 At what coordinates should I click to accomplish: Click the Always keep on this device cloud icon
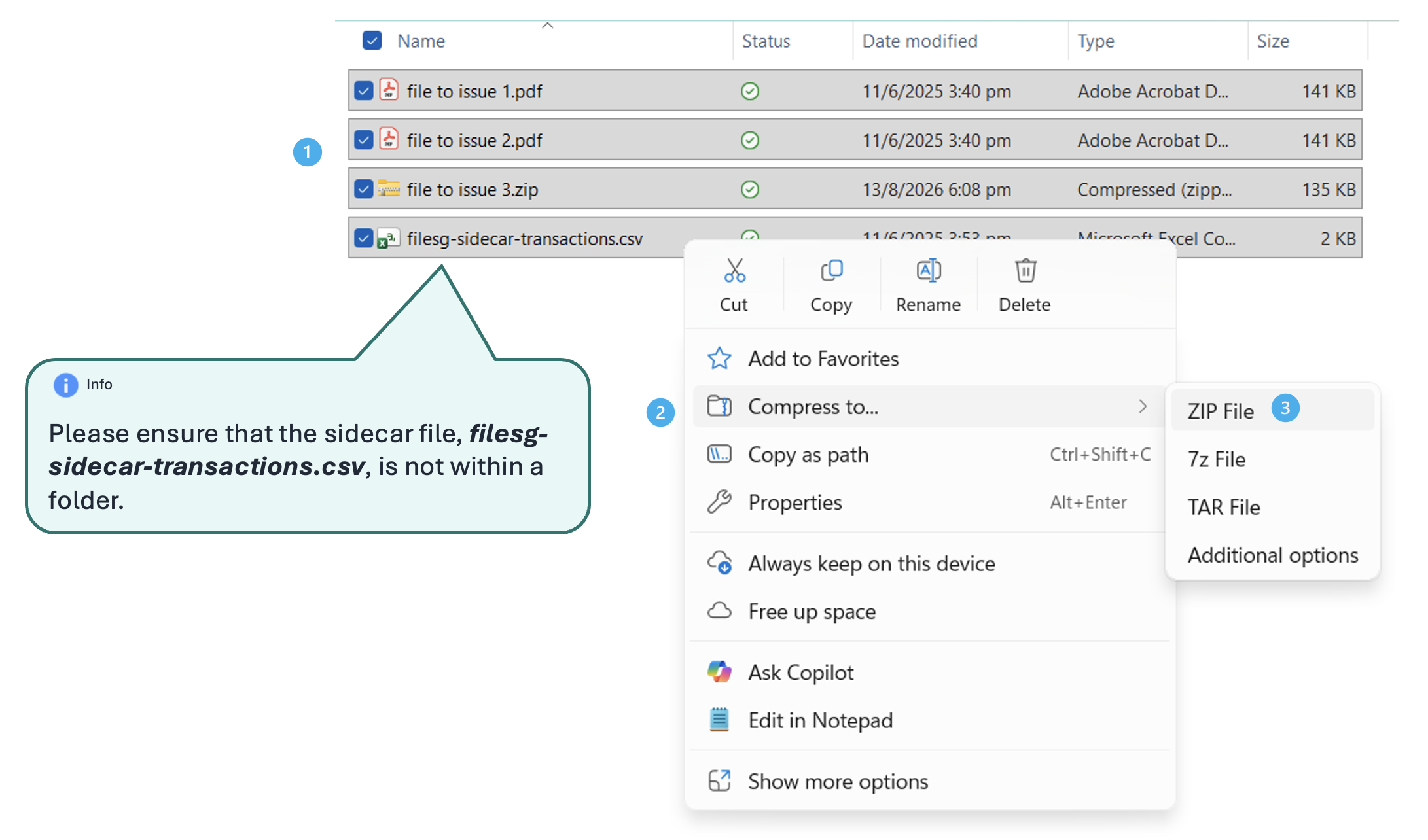(x=719, y=563)
